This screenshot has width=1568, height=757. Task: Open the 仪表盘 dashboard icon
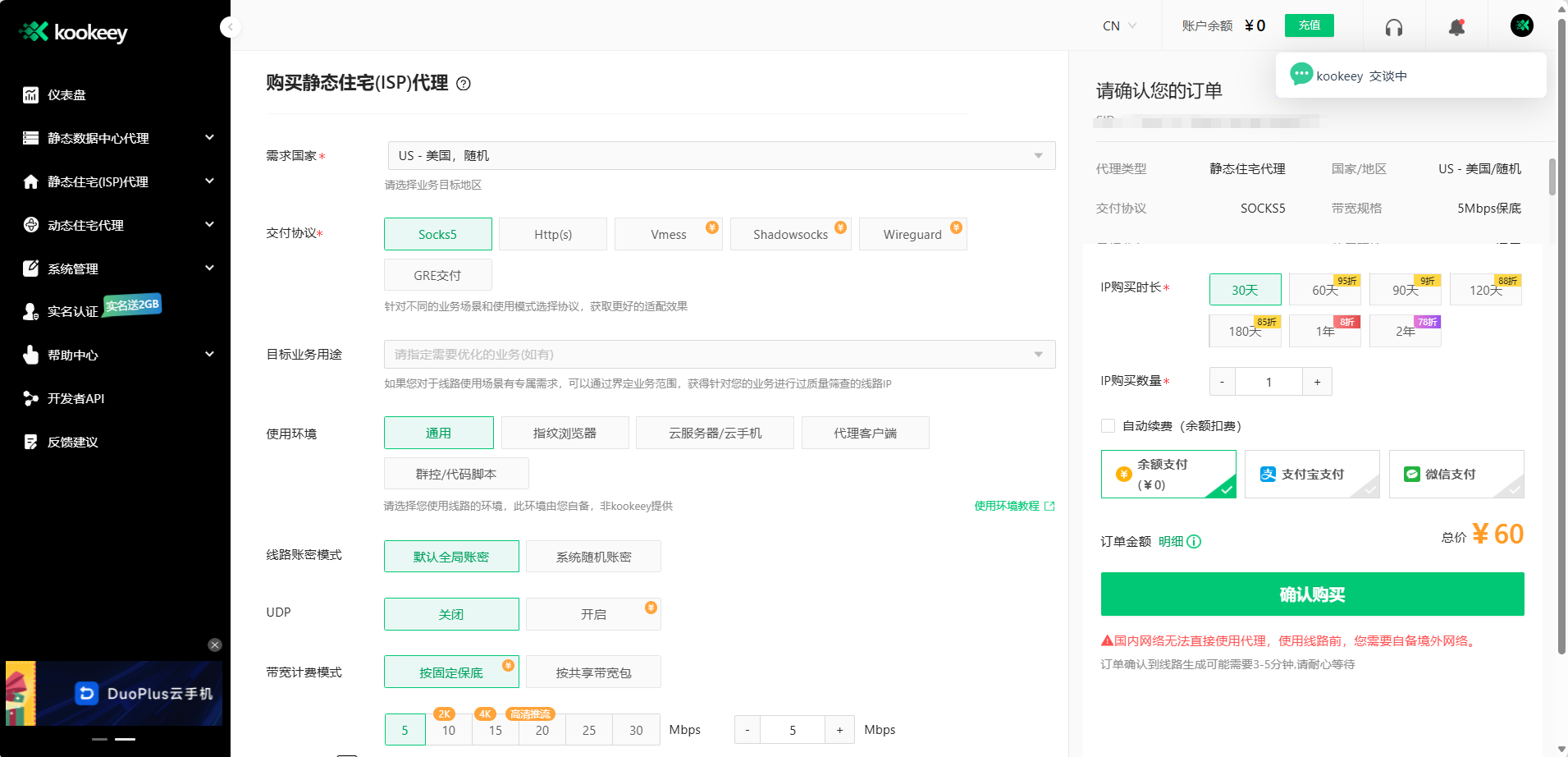(x=30, y=95)
